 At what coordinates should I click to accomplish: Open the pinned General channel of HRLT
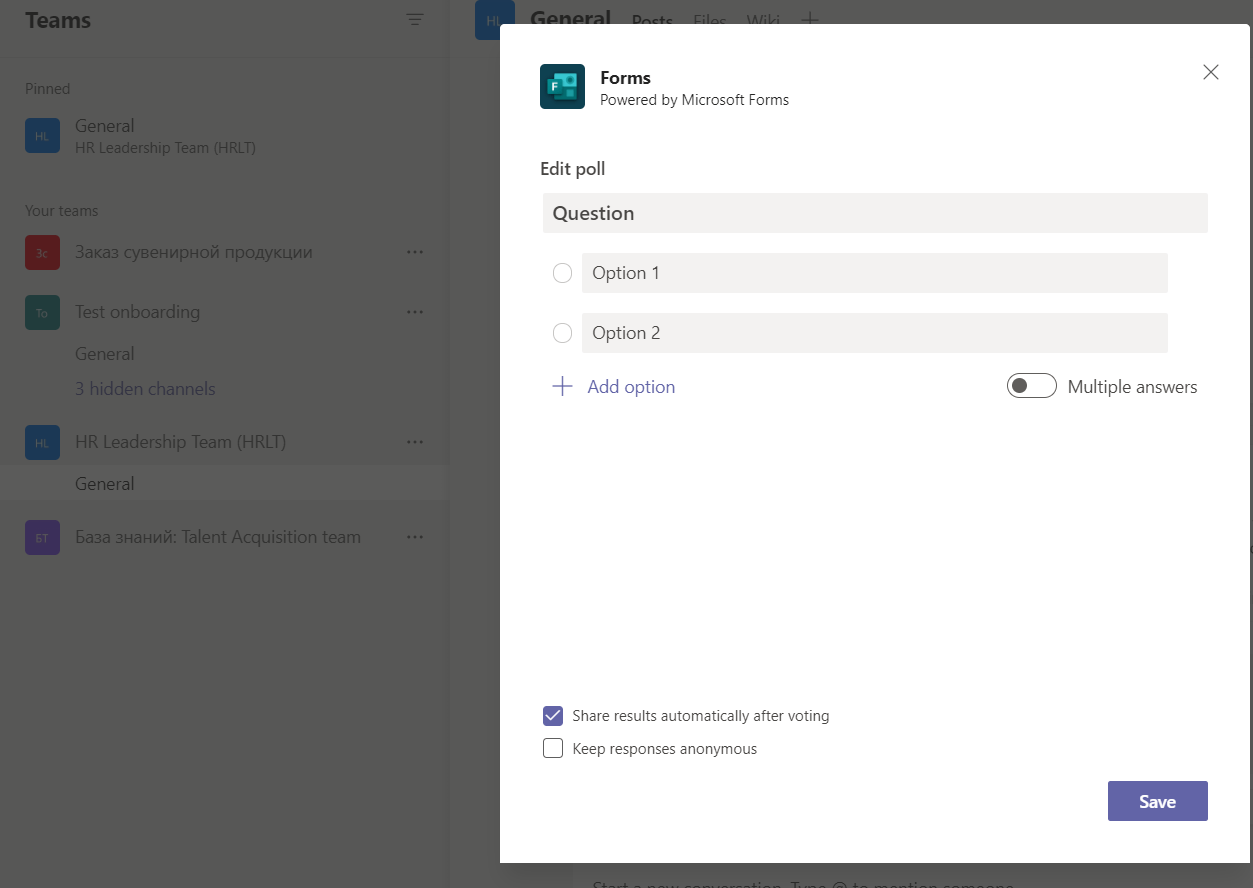(225, 136)
